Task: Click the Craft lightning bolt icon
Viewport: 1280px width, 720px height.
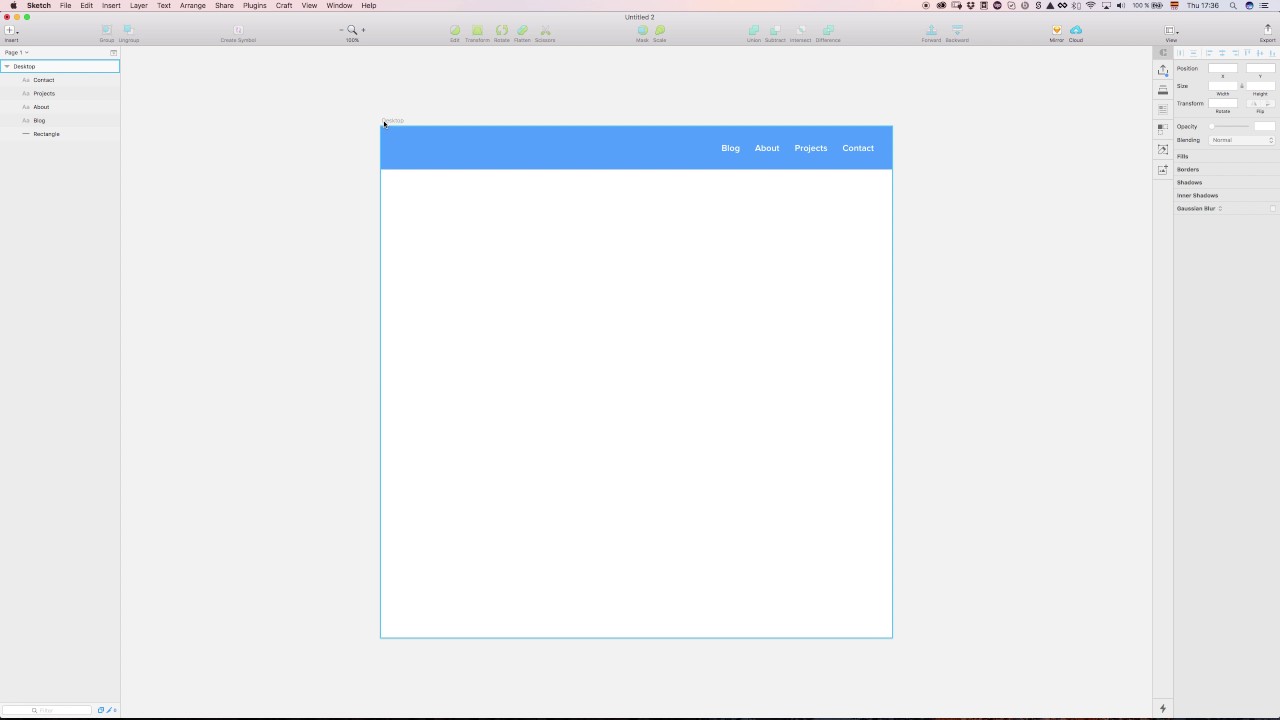Action: 1162,708
